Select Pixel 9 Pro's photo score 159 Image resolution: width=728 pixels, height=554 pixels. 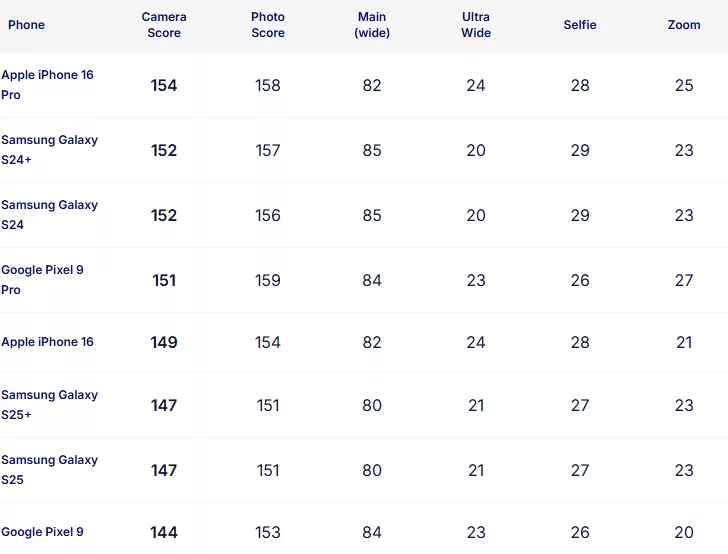(x=268, y=281)
